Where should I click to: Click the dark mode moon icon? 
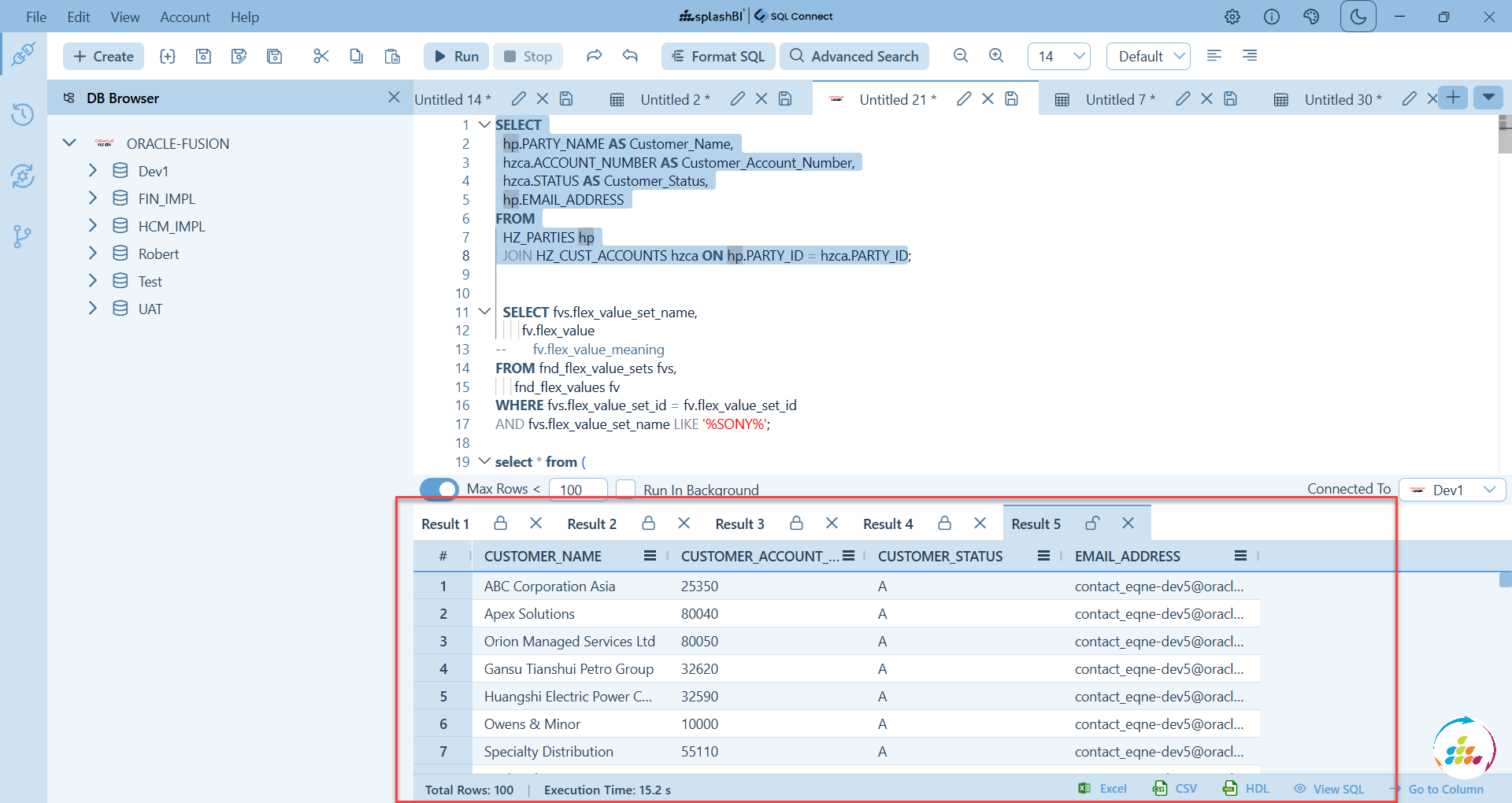point(1358,17)
